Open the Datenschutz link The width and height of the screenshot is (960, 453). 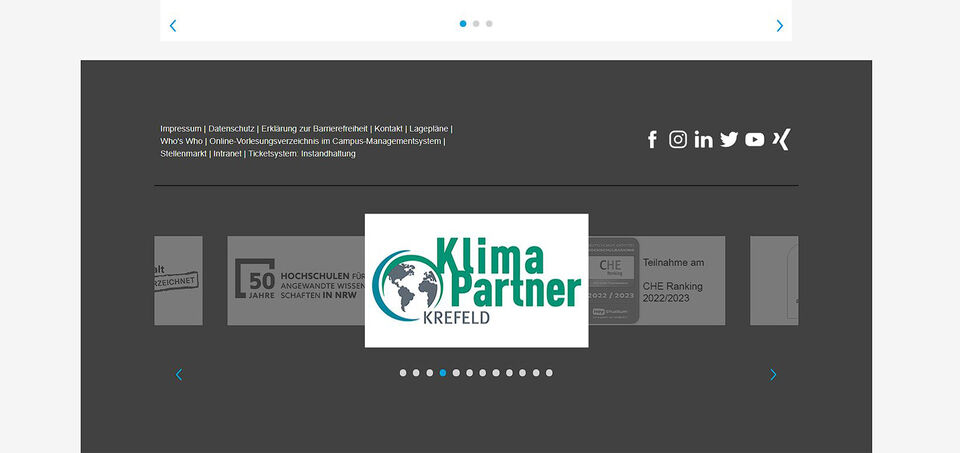[x=231, y=129]
